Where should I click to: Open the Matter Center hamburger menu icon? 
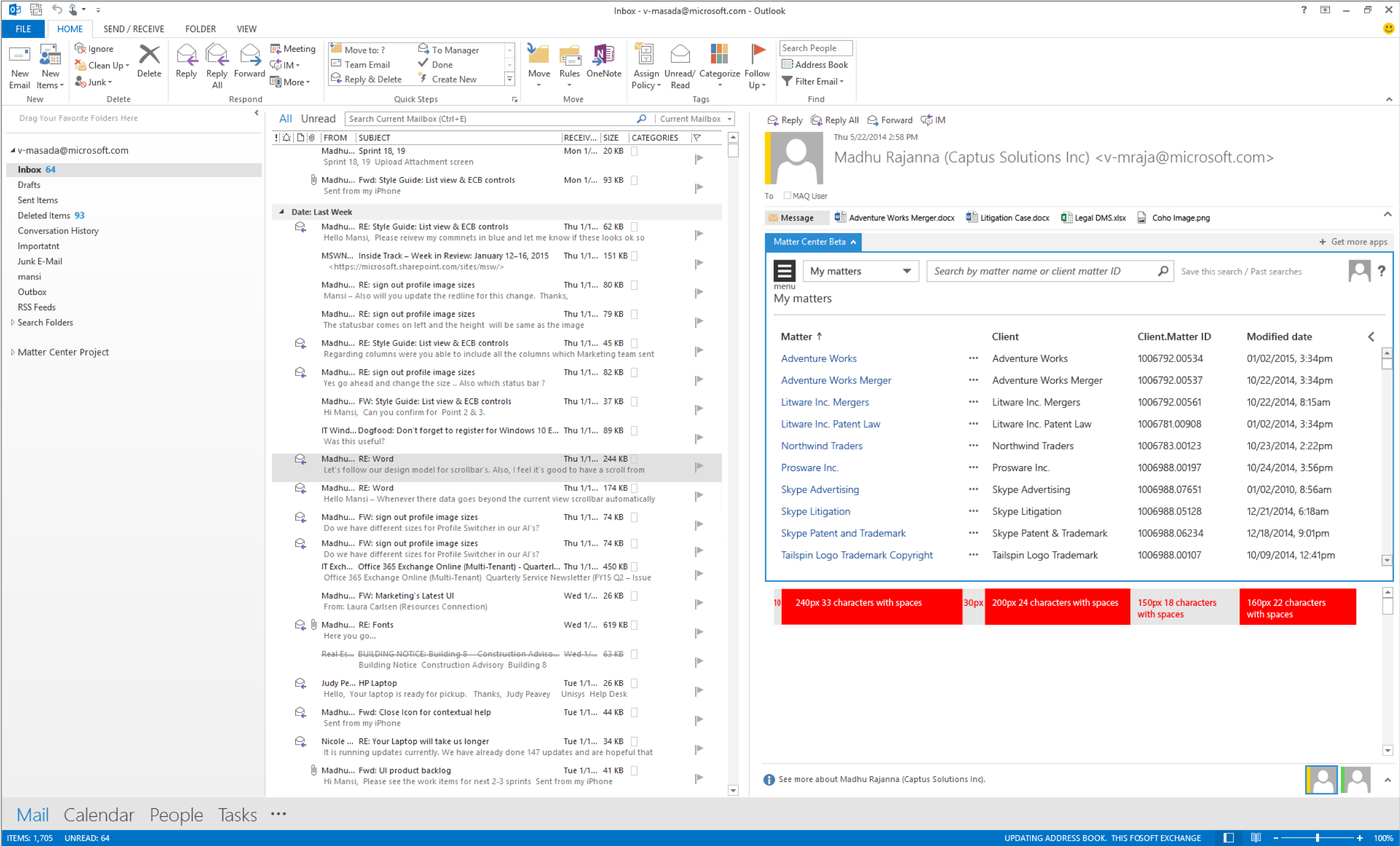coord(785,271)
